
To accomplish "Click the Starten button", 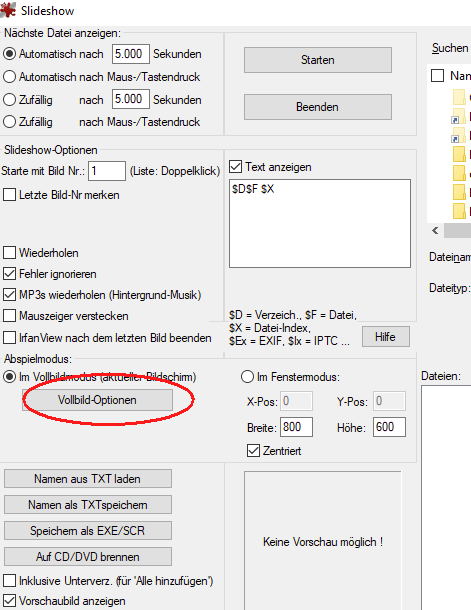I will point(318,60).
